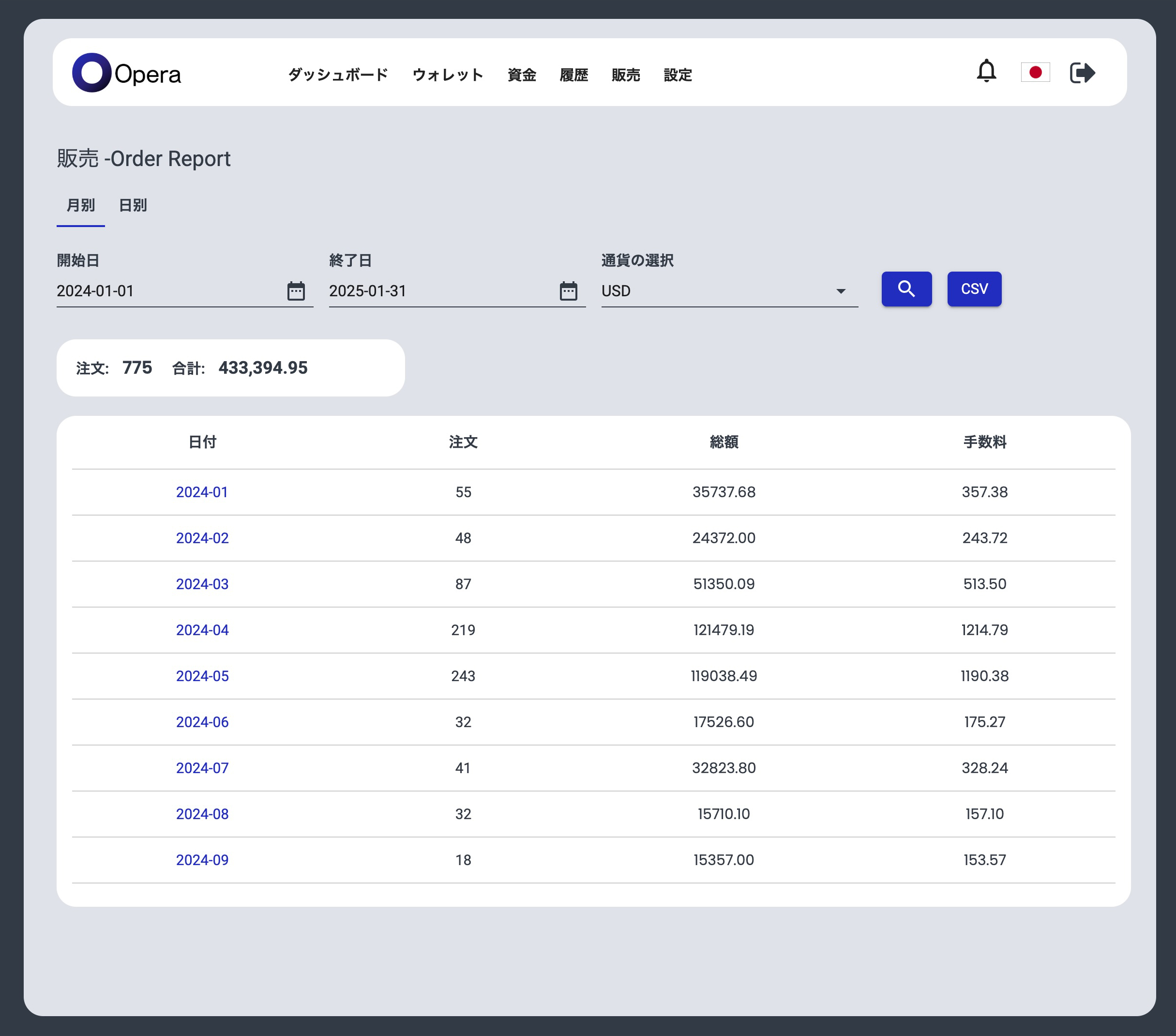Go to the ウォレット menu

[x=448, y=75]
